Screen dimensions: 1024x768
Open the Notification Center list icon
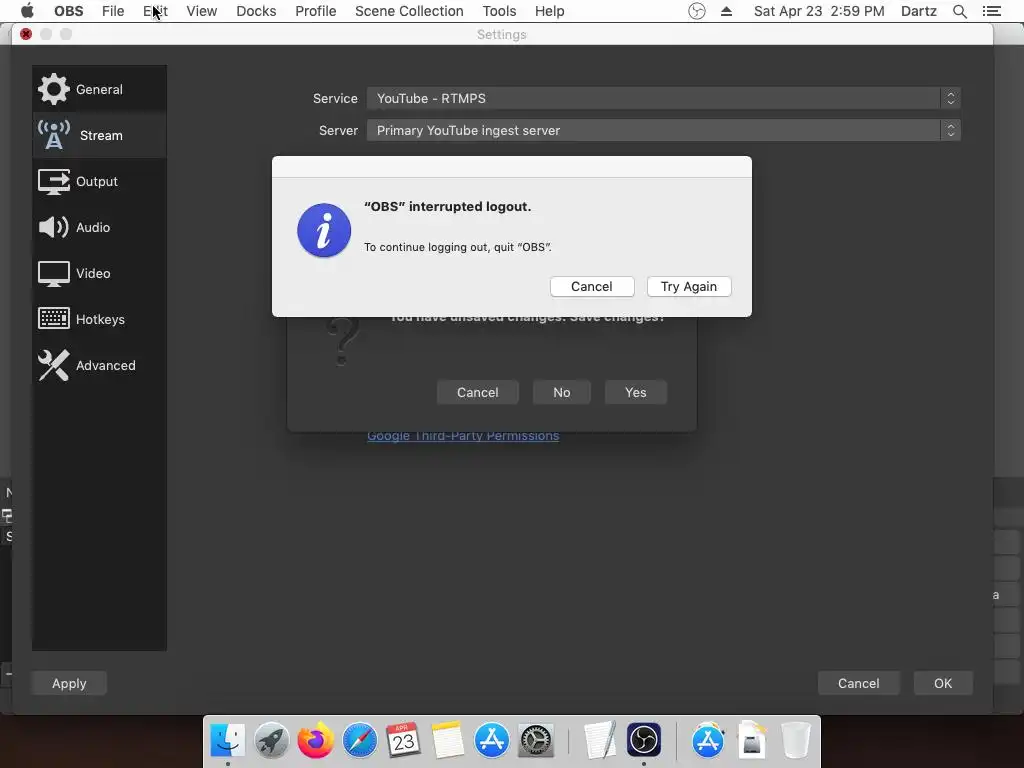(x=991, y=11)
